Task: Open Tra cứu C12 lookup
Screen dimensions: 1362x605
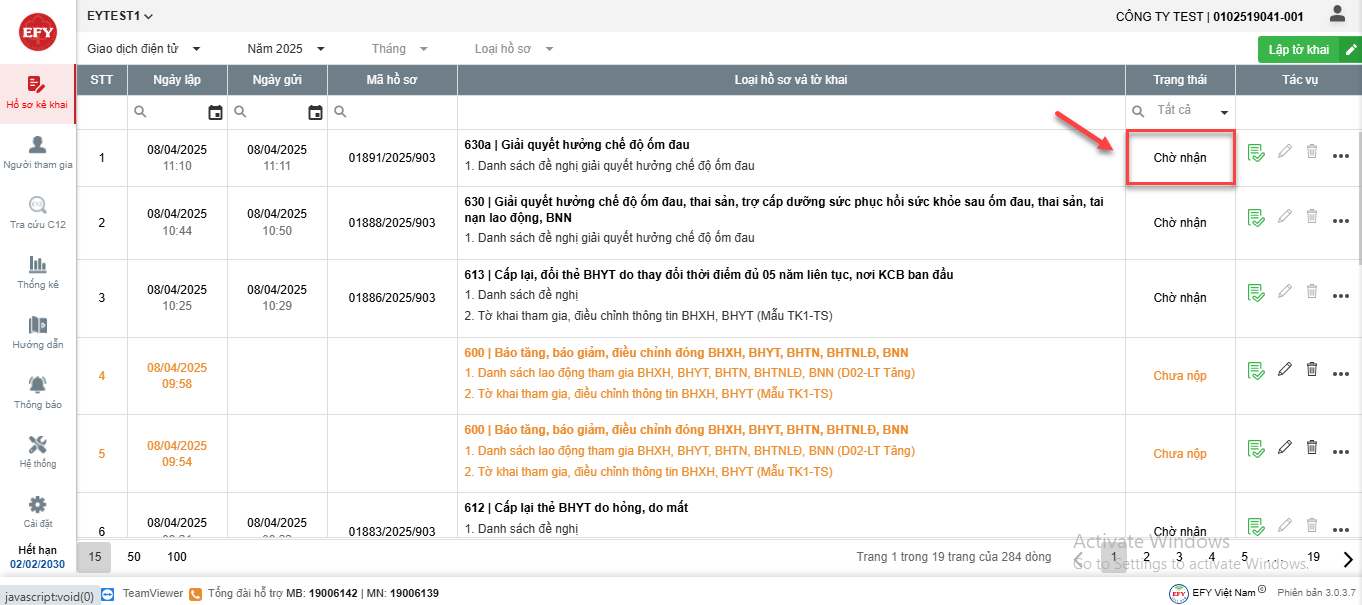Action: [x=37, y=213]
